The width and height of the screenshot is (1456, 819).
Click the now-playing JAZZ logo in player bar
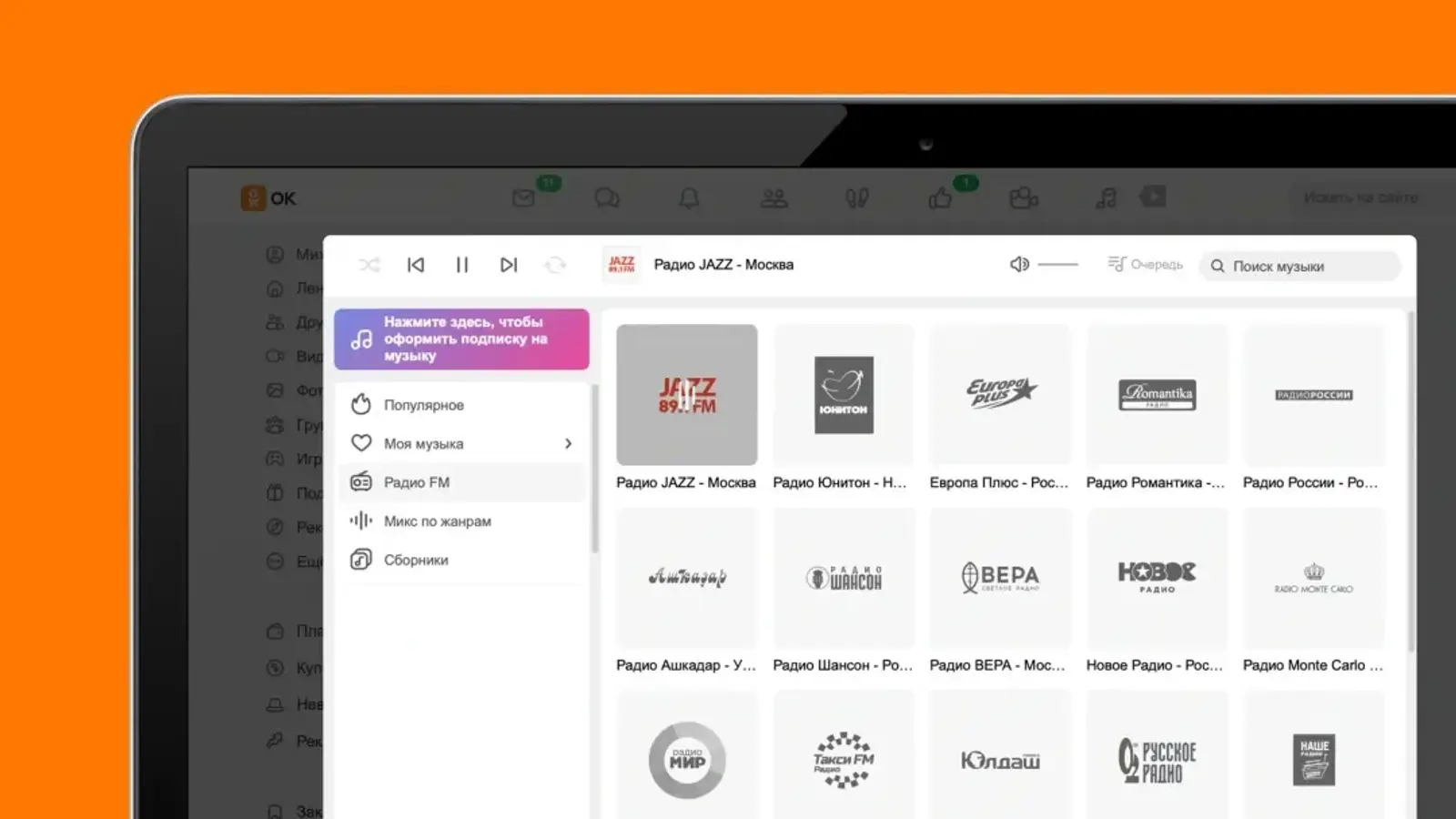coord(622,265)
